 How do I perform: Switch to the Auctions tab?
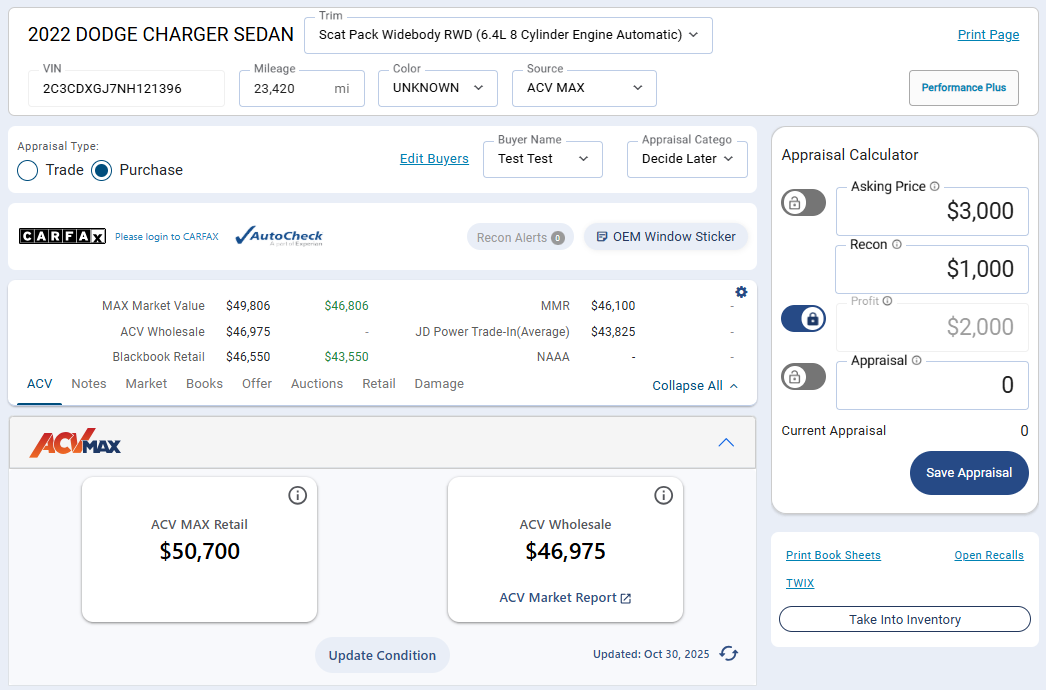click(317, 384)
